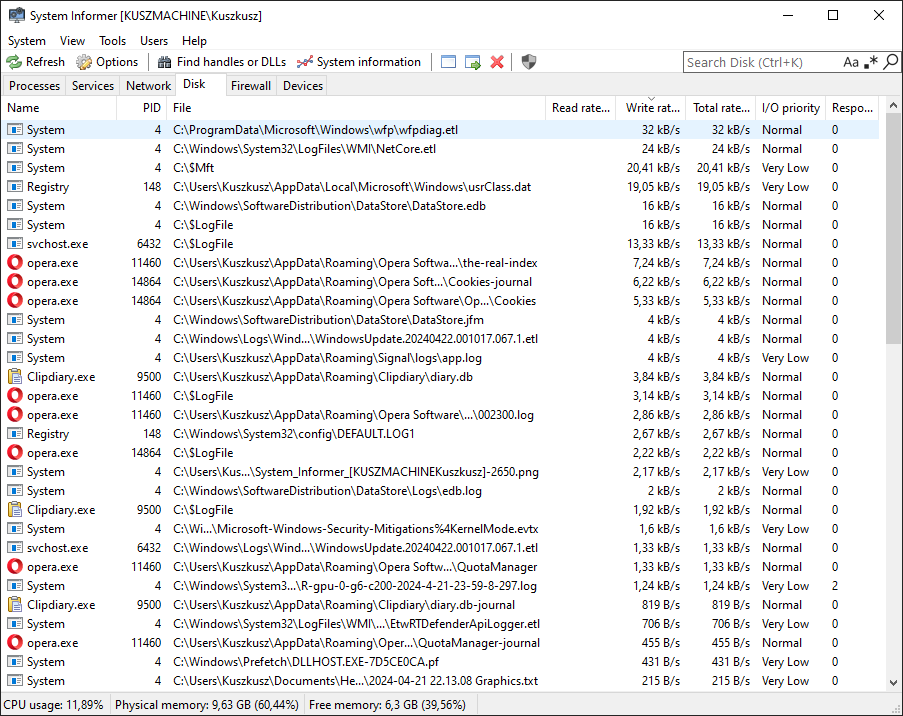Viewport: 903px width, 716px height.
Task: Open Options from the toolbar
Action: (107, 62)
